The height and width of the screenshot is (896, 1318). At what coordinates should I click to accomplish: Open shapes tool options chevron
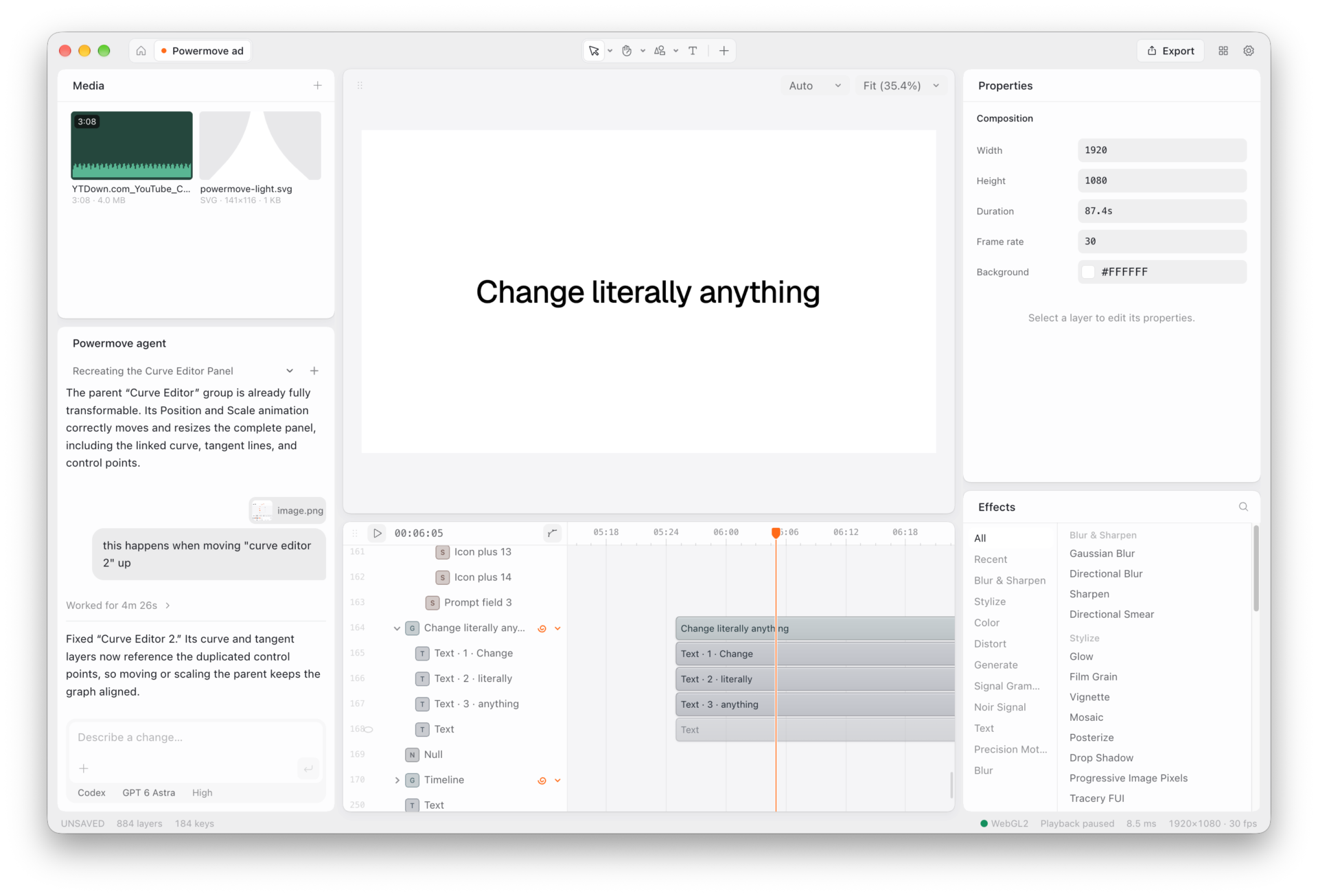tap(675, 51)
